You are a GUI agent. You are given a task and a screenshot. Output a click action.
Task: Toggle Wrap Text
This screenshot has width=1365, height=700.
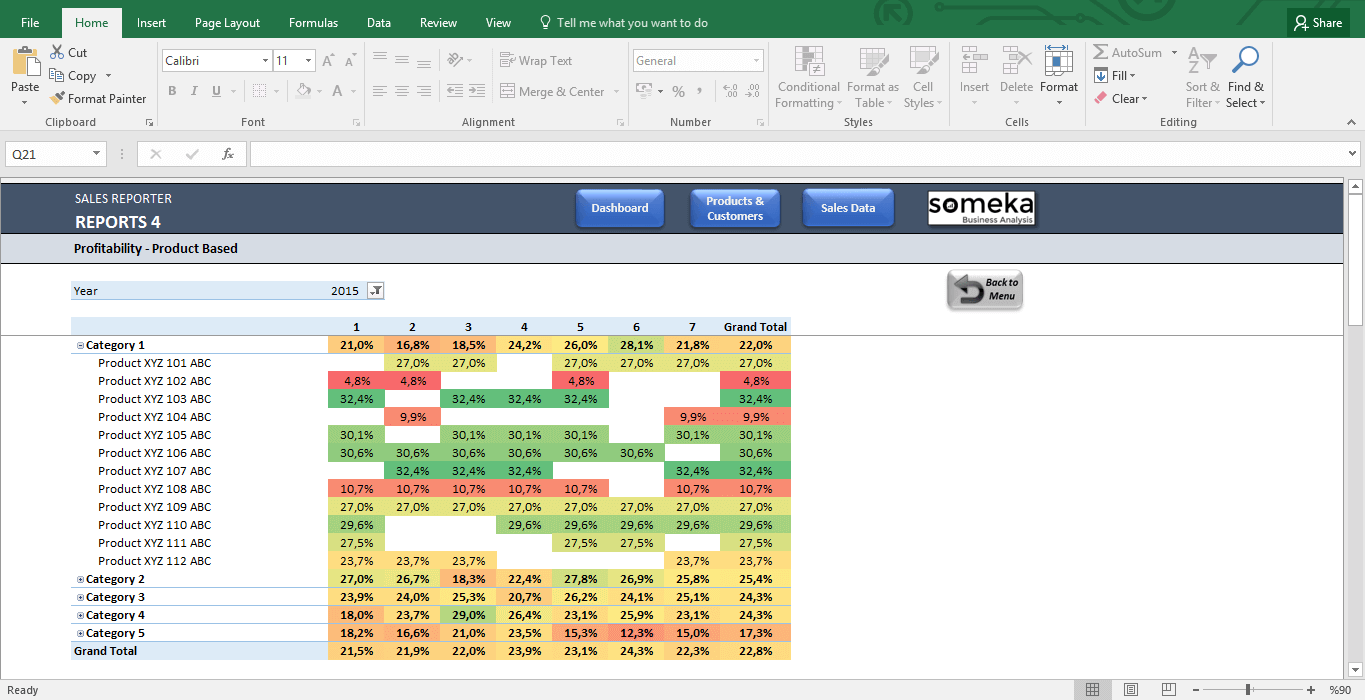(536, 61)
